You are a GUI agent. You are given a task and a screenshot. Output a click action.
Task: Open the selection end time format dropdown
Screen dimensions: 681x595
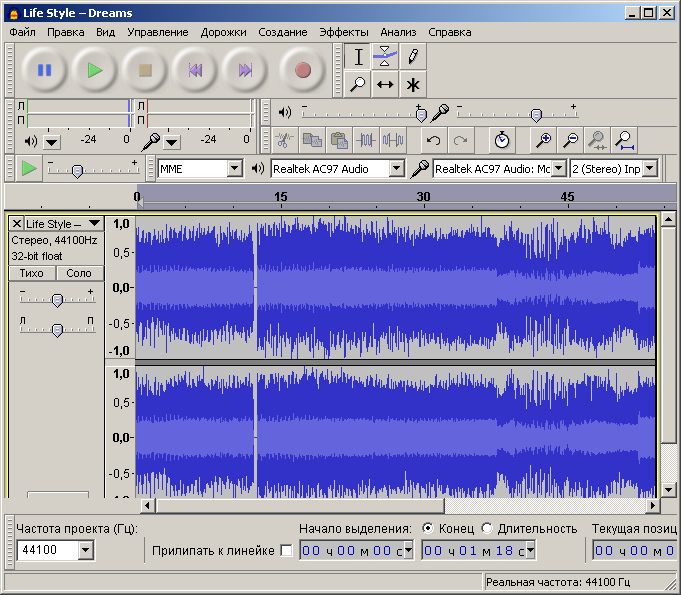click(530, 551)
